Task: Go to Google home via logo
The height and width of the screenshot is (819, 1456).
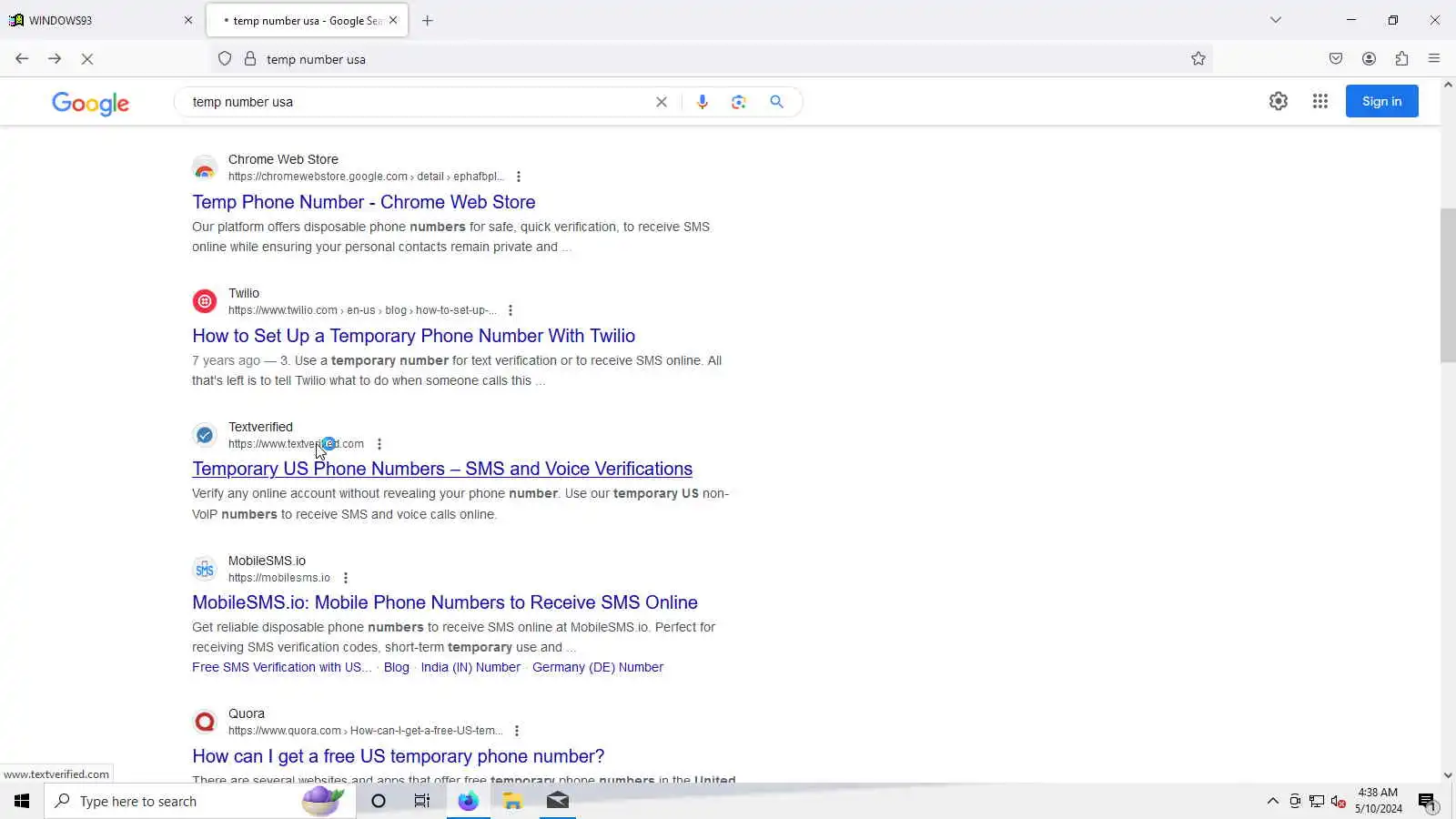Action: pyautogui.click(x=90, y=103)
